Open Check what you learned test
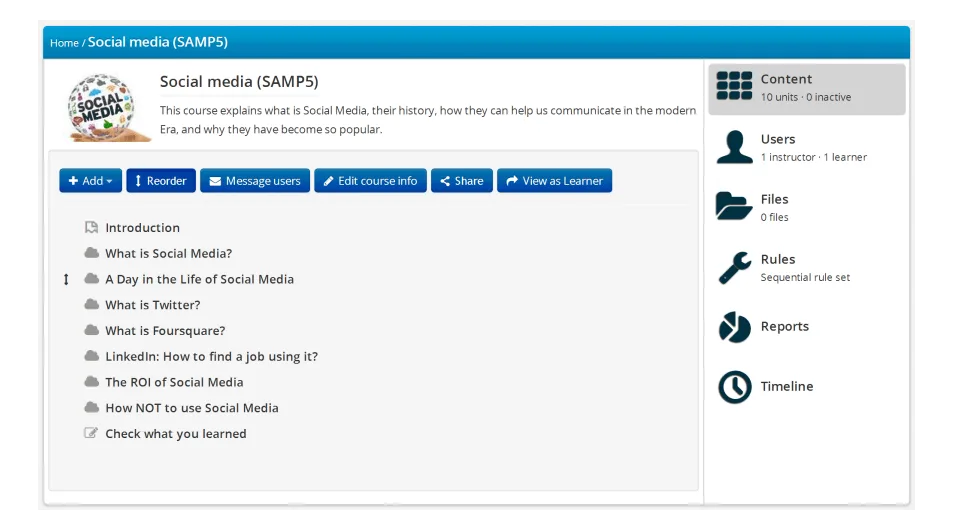Viewport: 960px width, 530px height. [176, 433]
